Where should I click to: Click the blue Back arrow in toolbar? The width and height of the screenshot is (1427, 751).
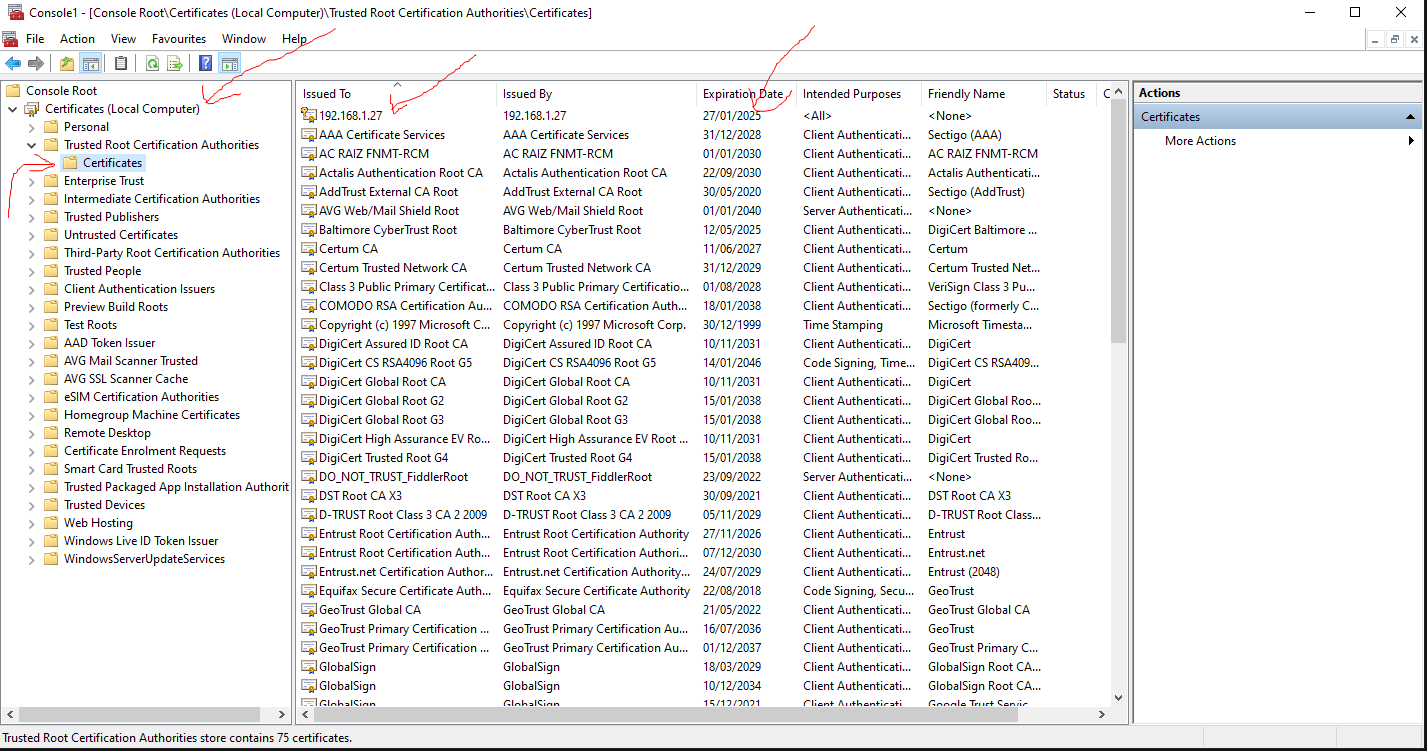[13, 64]
